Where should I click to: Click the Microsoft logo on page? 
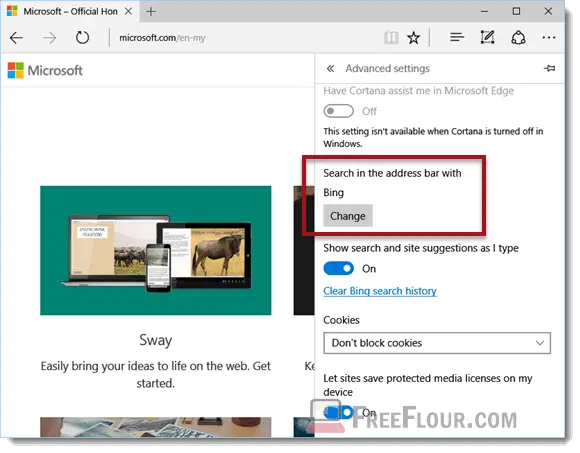(45, 70)
